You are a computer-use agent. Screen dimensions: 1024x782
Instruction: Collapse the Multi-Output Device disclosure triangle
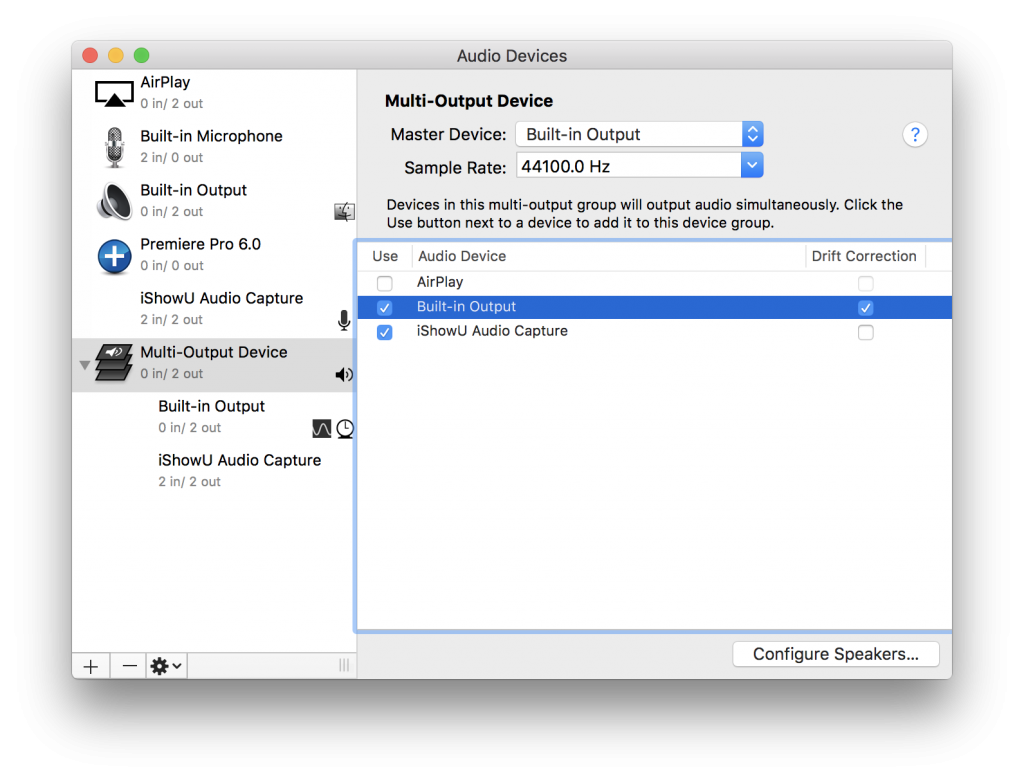tap(85, 364)
